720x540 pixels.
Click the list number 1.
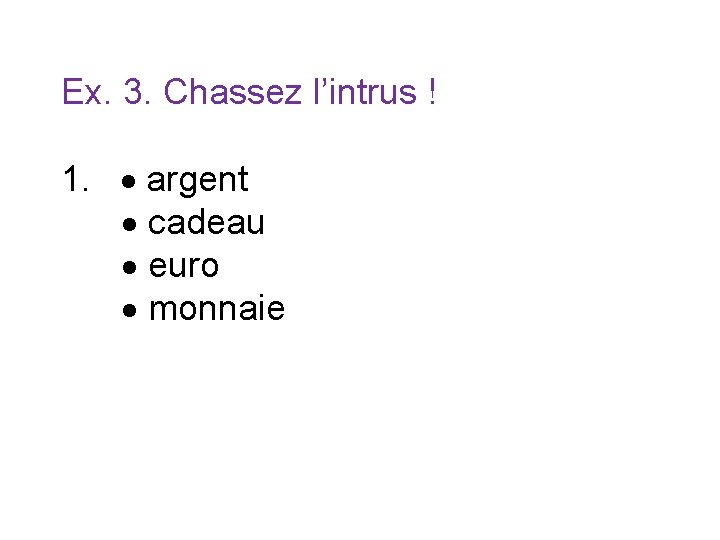tap(74, 180)
